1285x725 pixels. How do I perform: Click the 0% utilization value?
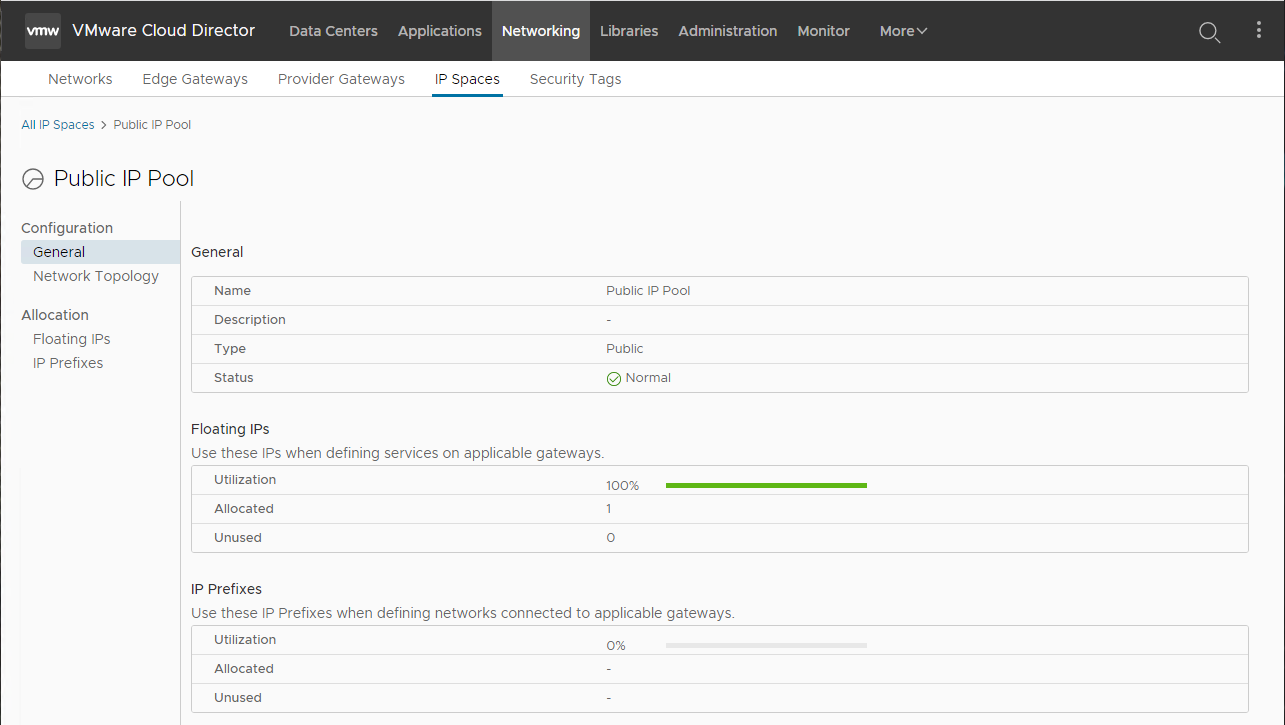point(616,646)
